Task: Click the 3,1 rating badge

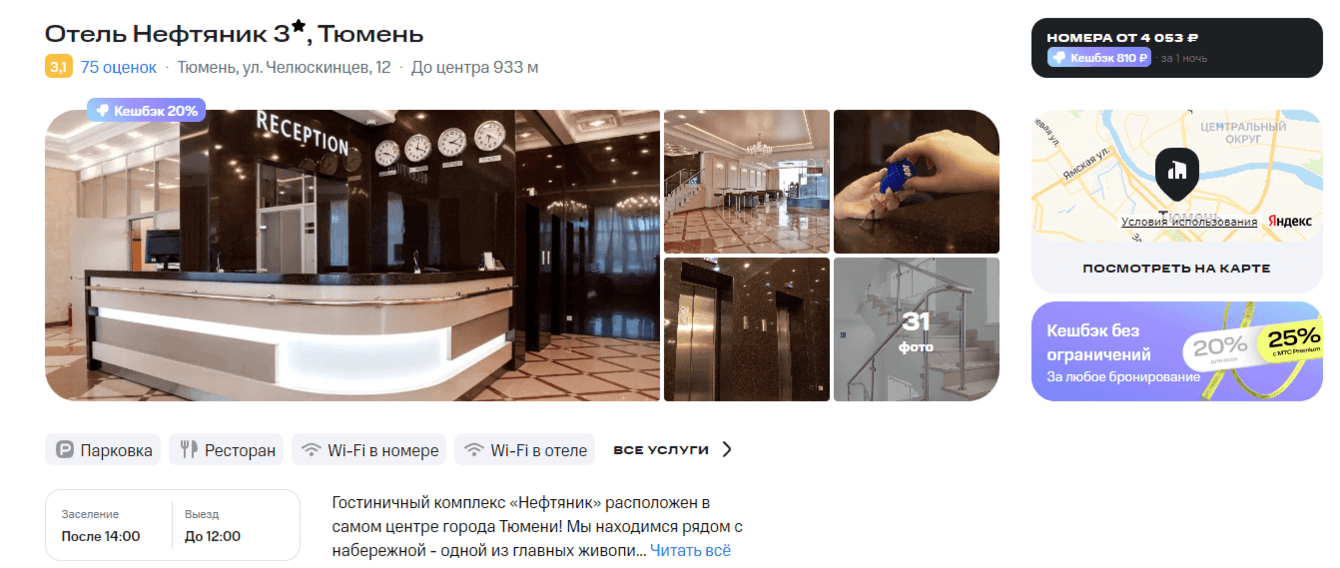Action: click(x=58, y=67)
